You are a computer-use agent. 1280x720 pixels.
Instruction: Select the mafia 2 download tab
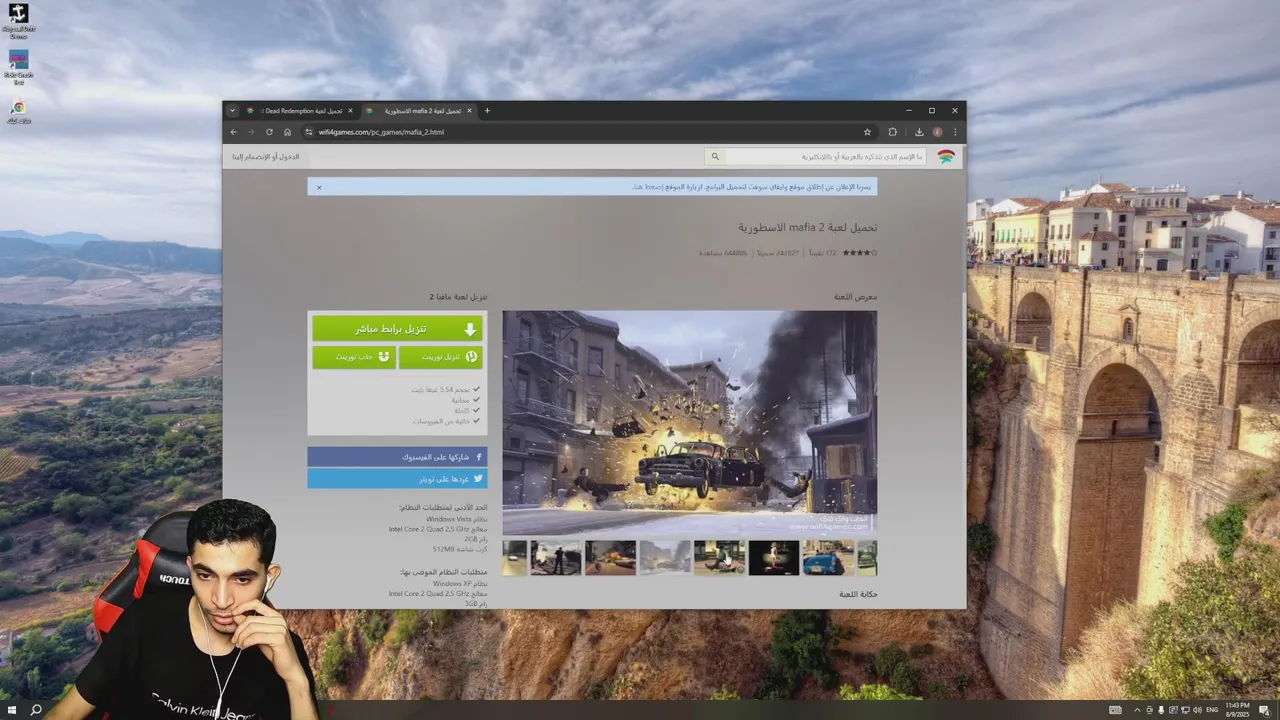click(418, 111)
